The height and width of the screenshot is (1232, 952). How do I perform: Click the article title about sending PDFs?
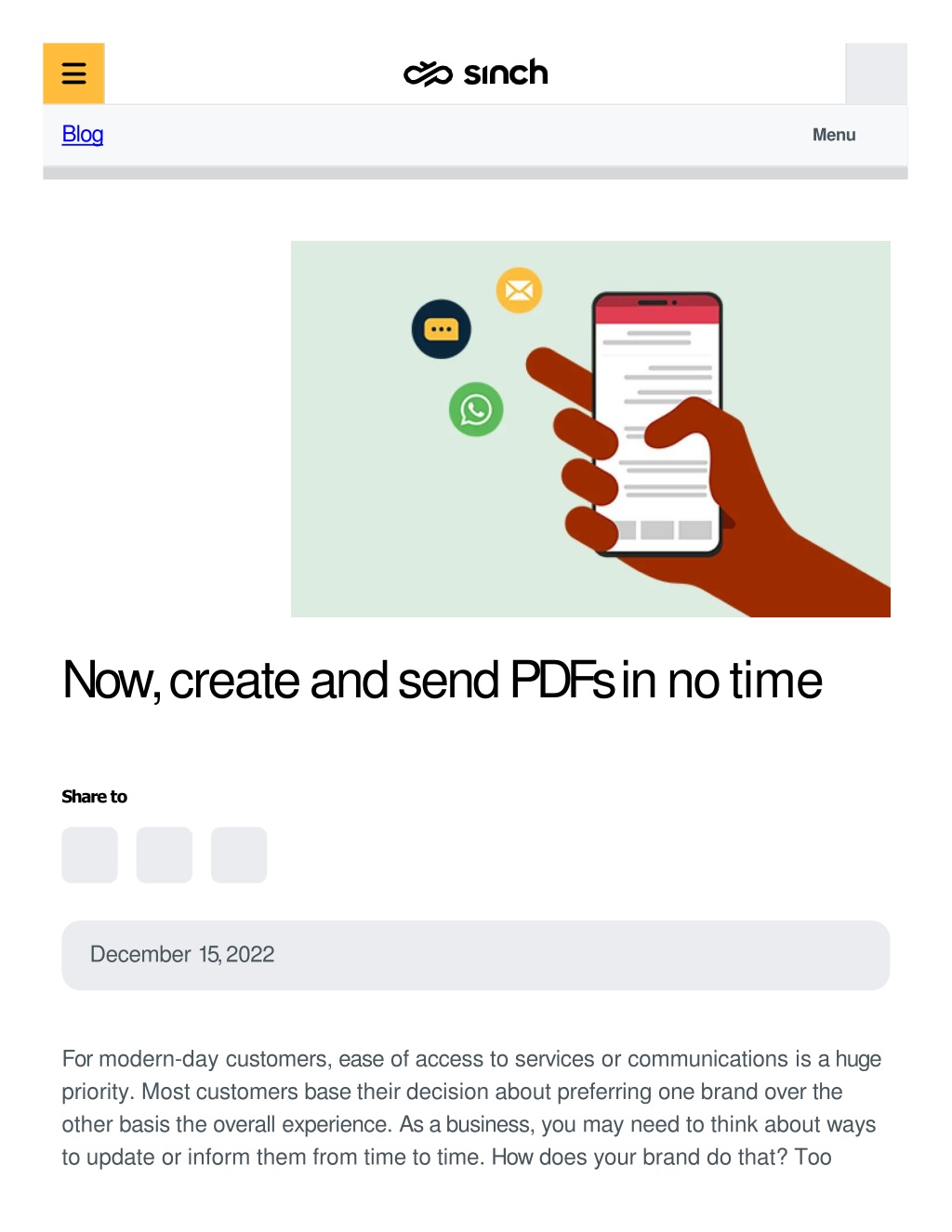(443, 680)
